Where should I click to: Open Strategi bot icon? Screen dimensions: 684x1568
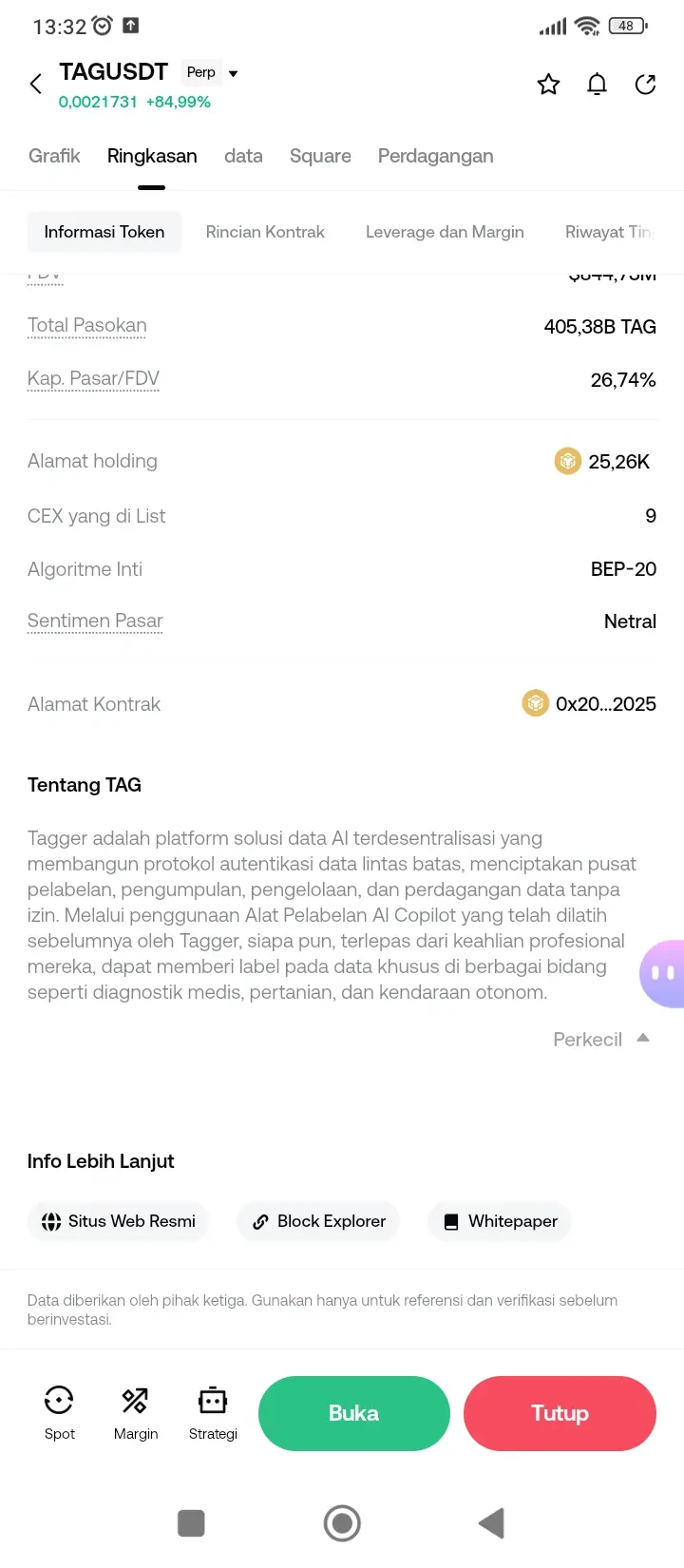[213, 1400]
